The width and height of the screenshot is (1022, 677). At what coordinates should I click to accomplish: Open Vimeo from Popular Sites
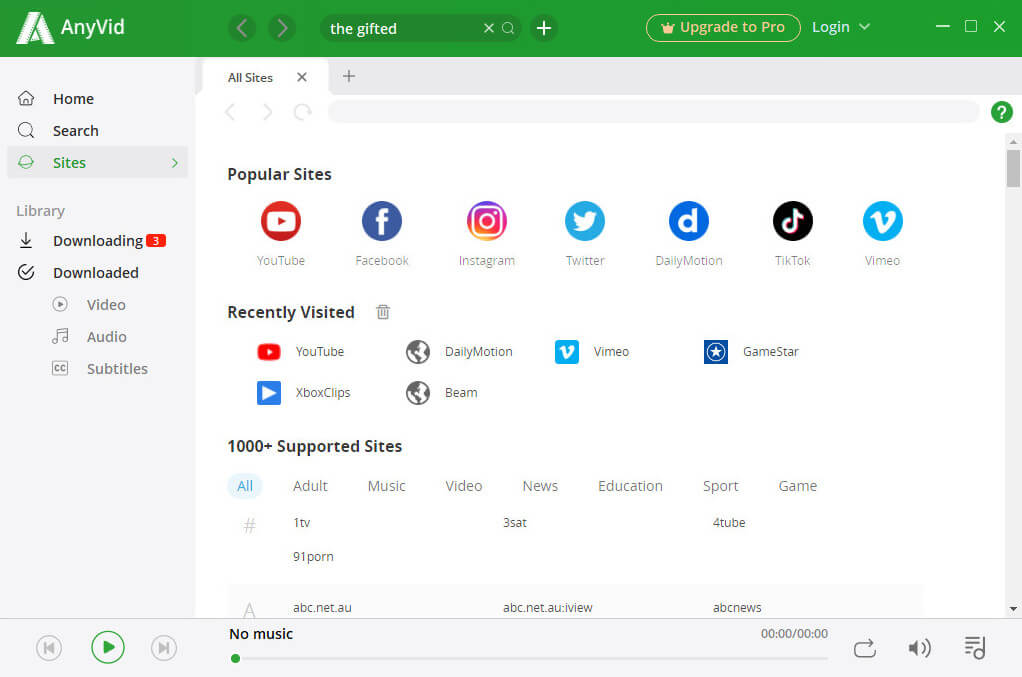(x=883, y=222)
